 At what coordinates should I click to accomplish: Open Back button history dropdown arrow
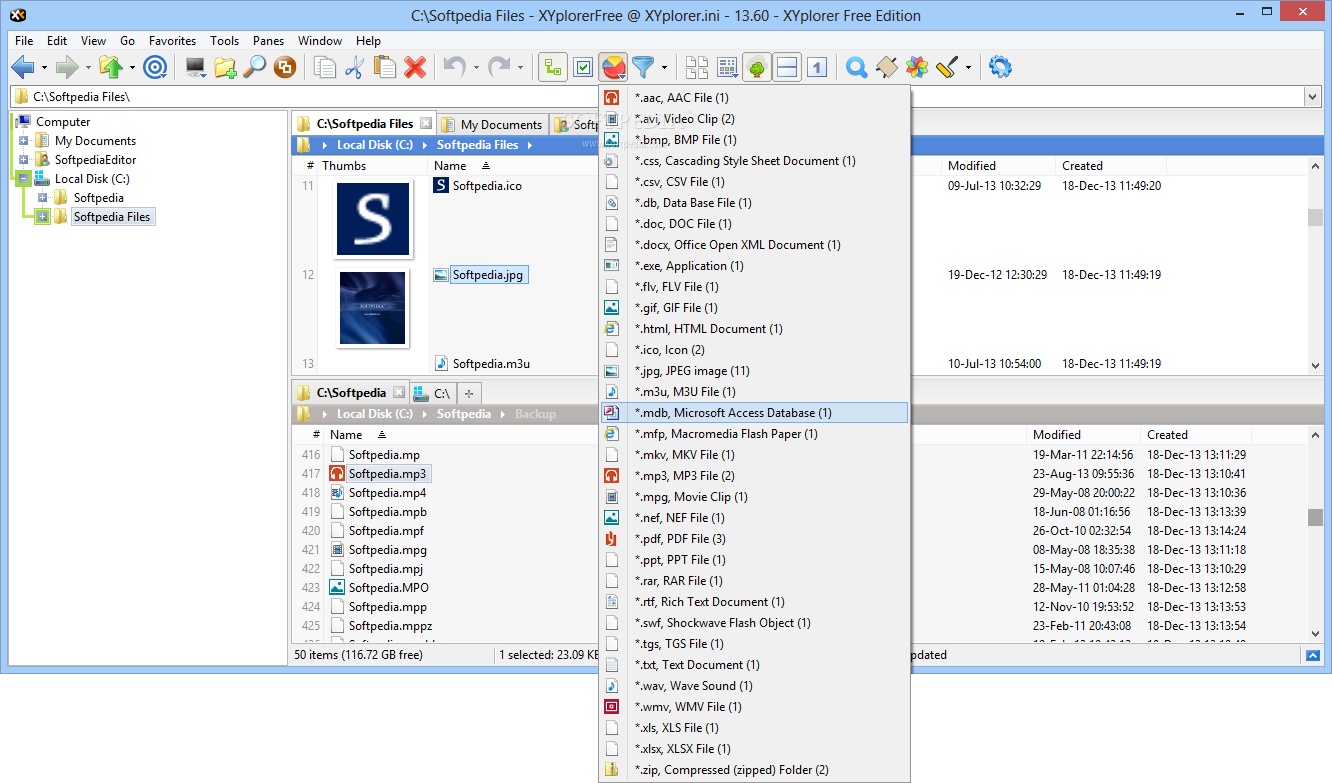click(x=44, y=68)
